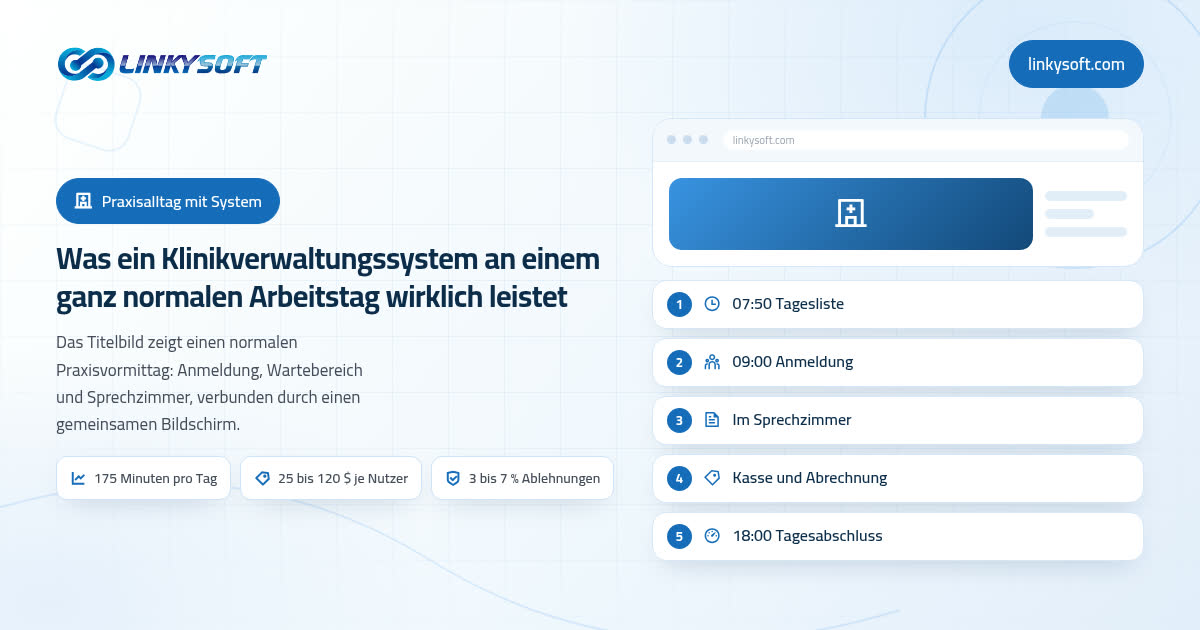This screenshot has width=1200, height=630.
Task: Click the document icon for Im Sprechzimmer
Action: coord(712,420)
